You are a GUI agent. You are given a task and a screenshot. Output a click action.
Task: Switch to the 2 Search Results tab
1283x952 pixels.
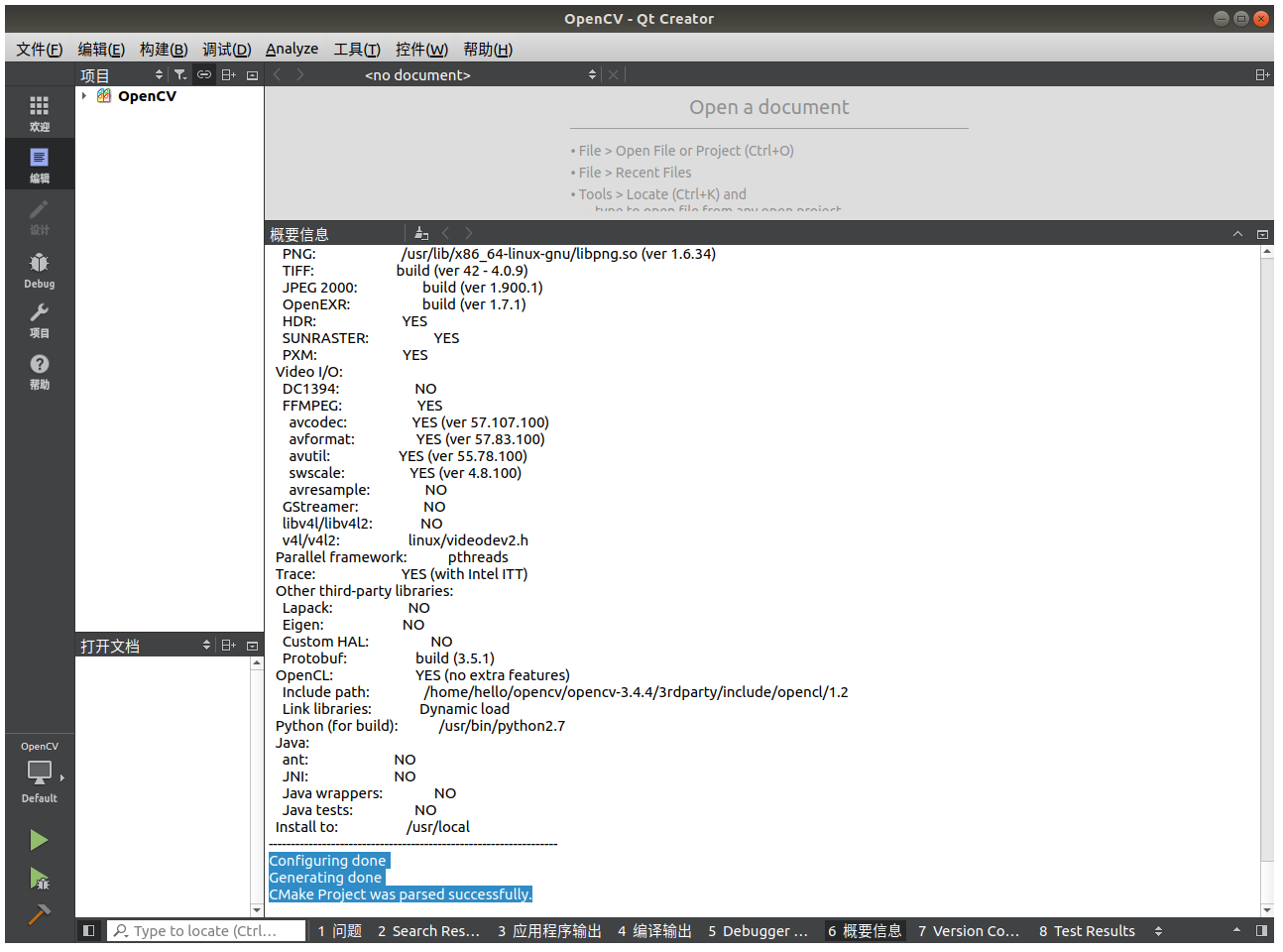[x=428, y=930]
